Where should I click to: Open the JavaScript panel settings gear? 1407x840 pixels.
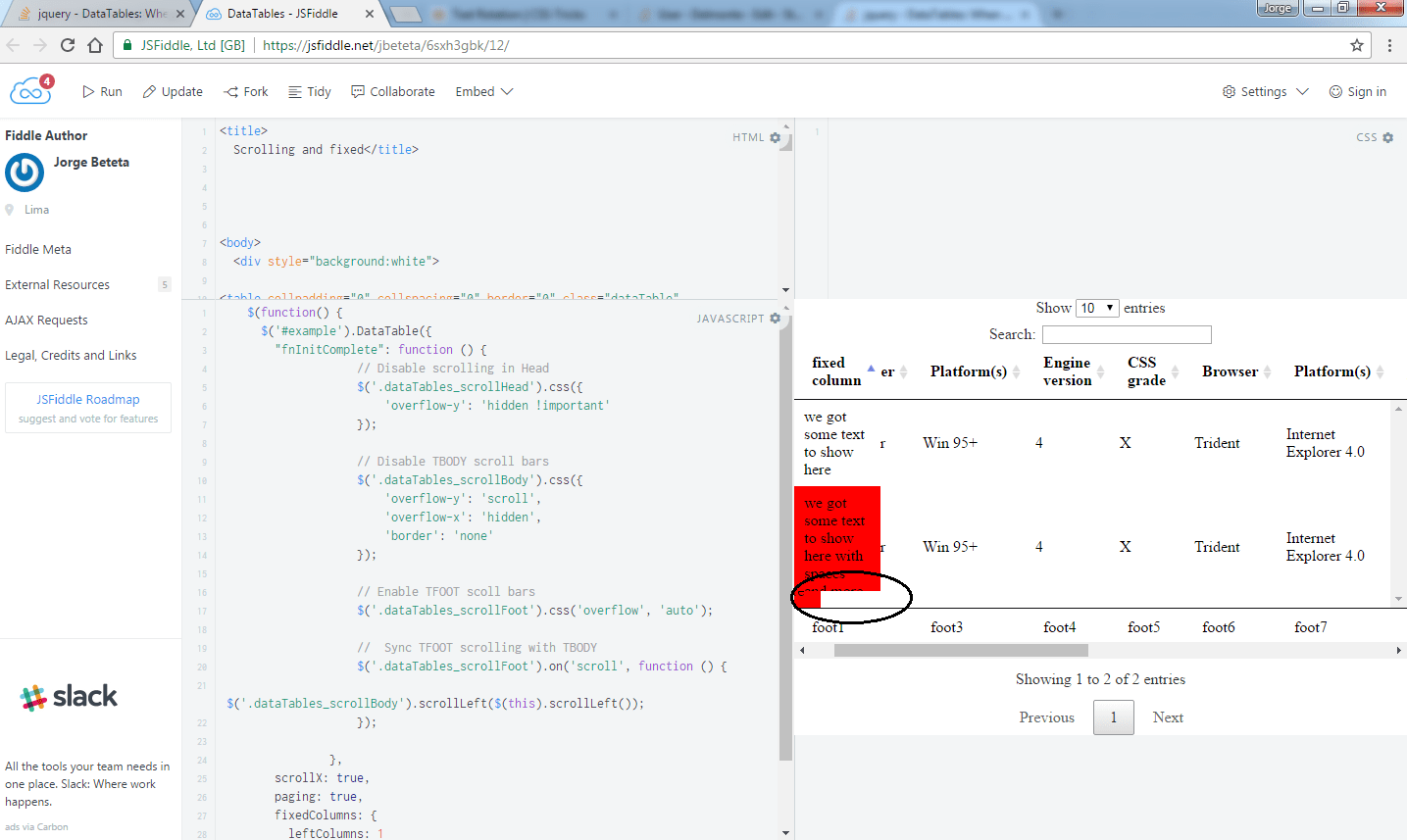[x=775, y=318]
